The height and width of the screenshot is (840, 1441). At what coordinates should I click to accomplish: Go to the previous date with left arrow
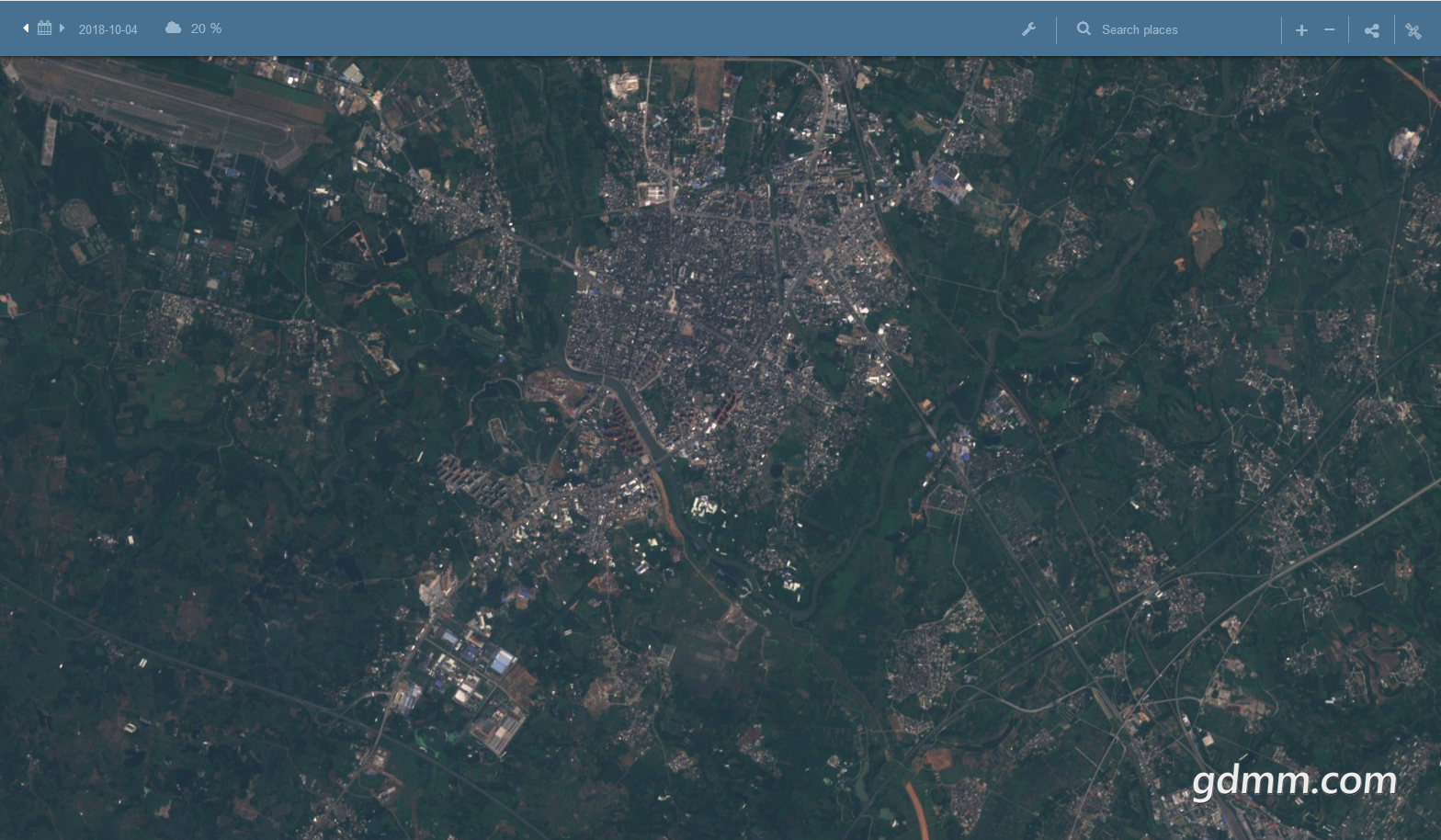point(26,28)
